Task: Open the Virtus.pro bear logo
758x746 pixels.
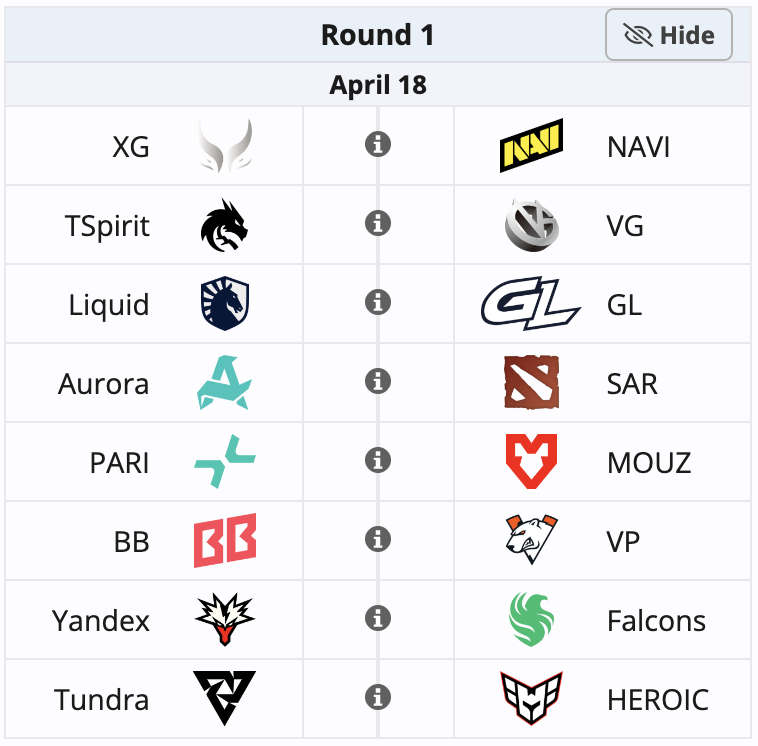Action: [x=531, y=541]
